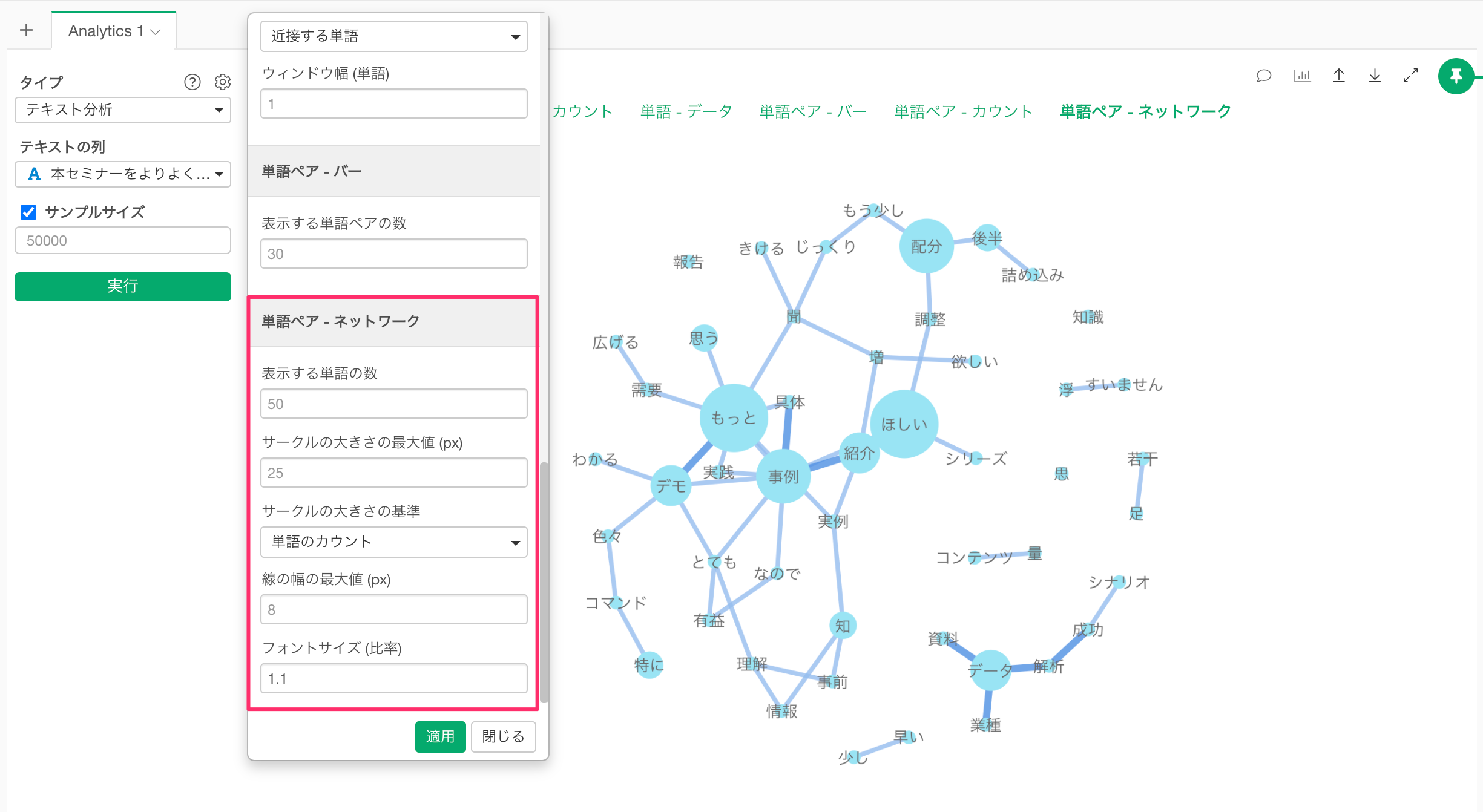This screenshot has height=812, width=1483.
Task: Expand chart to fullscreen icon
Action: click(x=1410, y=76)
